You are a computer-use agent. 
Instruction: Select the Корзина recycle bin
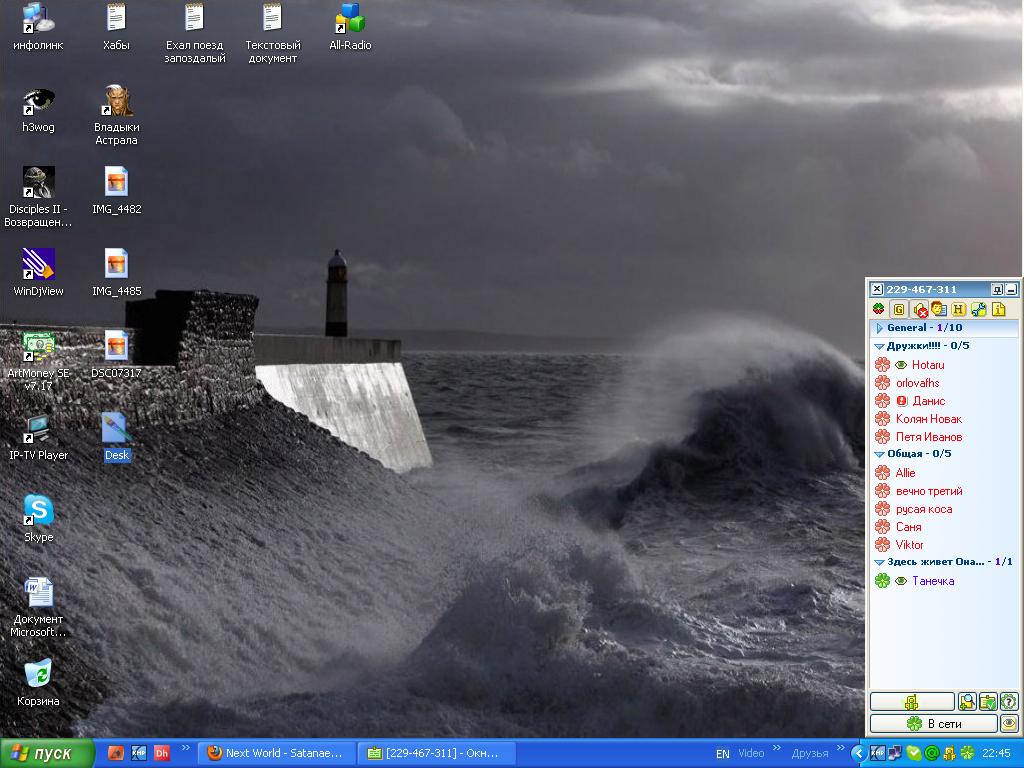[38, 683]
